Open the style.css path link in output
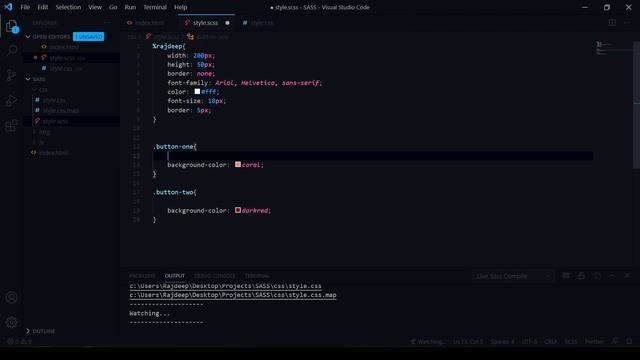 [x=225, y=286]
